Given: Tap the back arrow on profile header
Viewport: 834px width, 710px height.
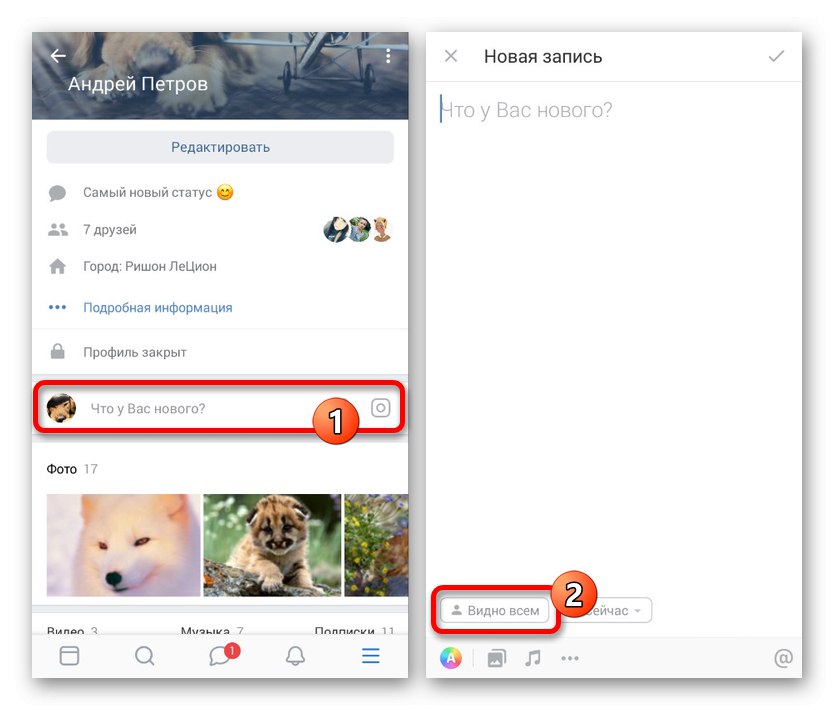Looking at the screenshot, I should [58, 55].
